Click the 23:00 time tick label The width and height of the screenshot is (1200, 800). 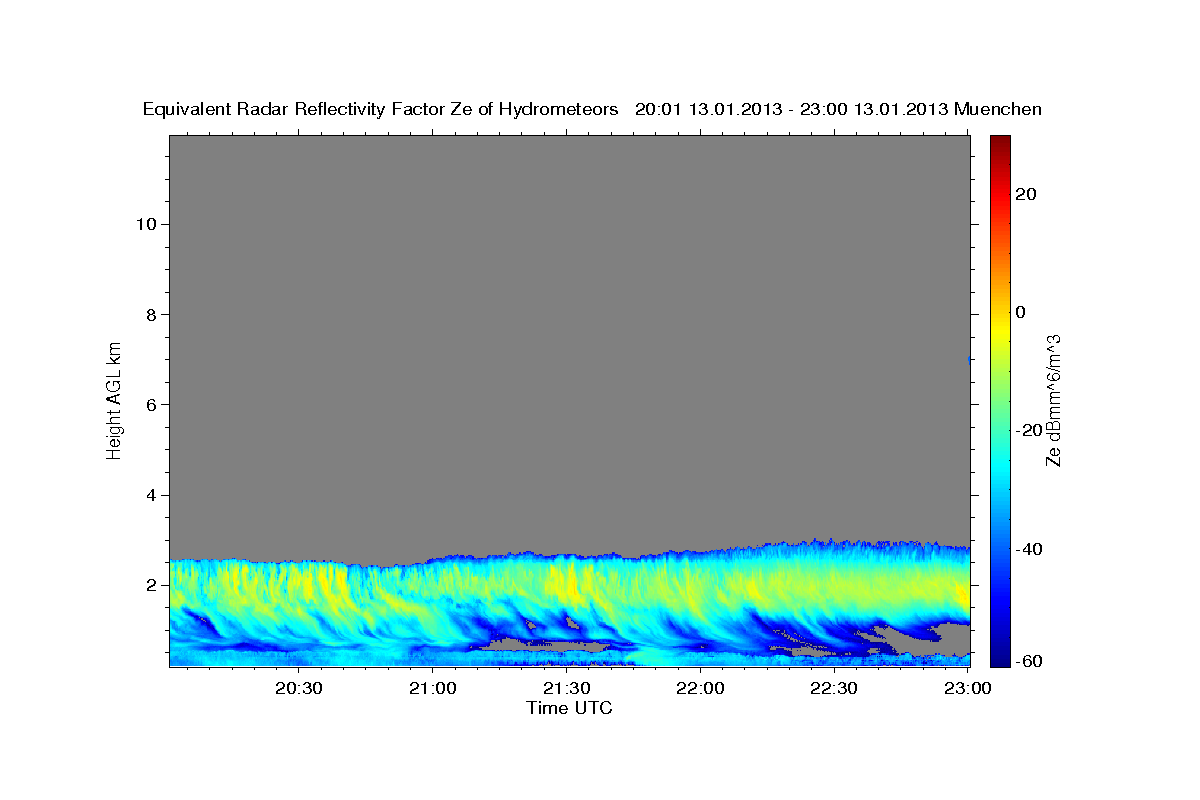click(x=968, y=688)
